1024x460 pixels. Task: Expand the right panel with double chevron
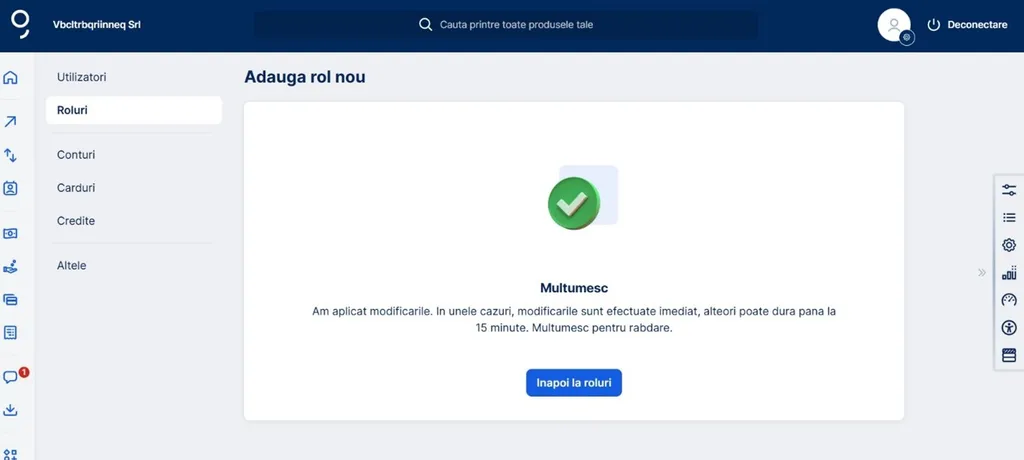tap(982, 272)
